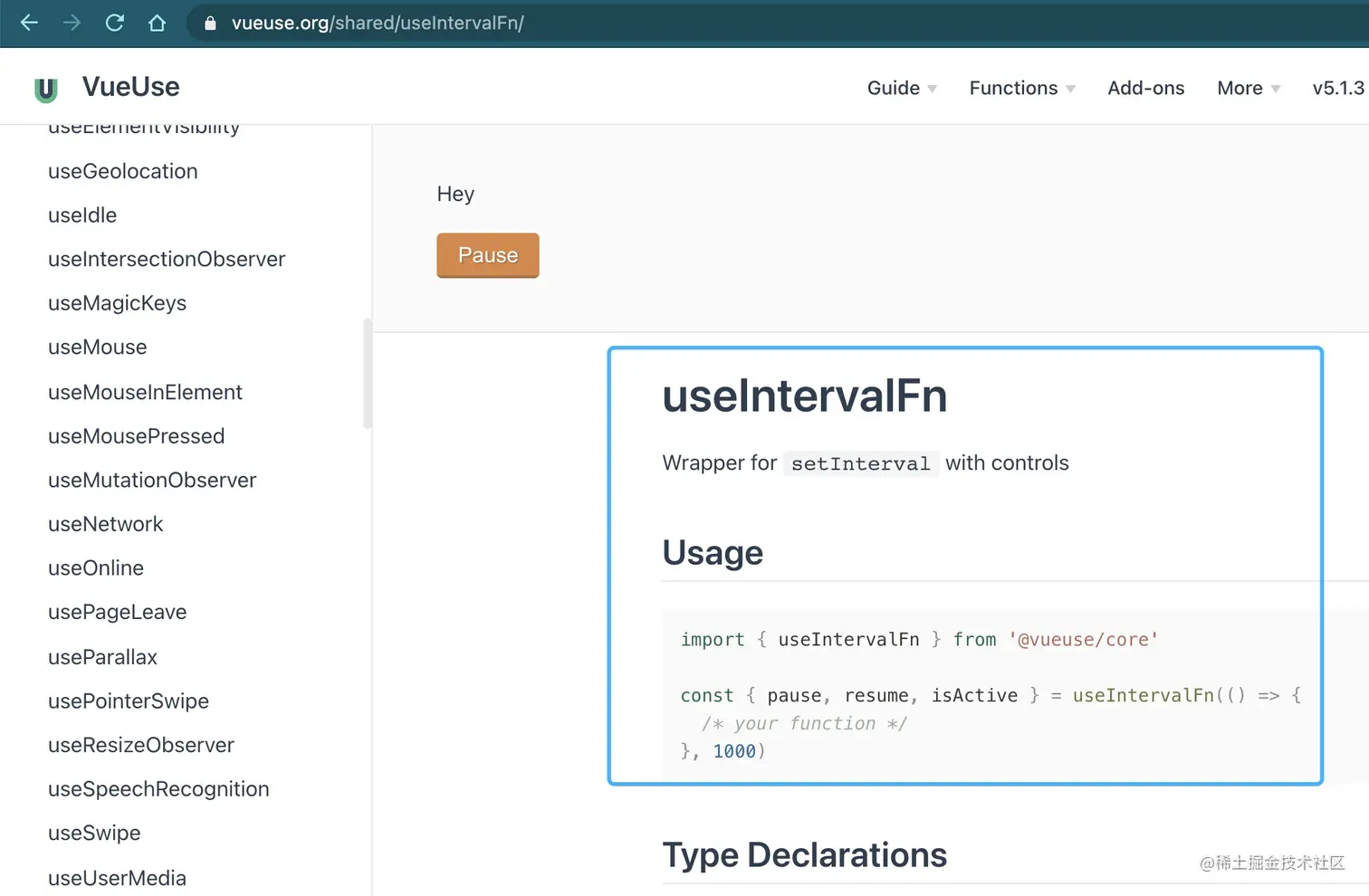This screenshot has width=1369, height=896.
Task: Click the sidebar vertical scrollbar thumb
Action: tap(368, 373)
